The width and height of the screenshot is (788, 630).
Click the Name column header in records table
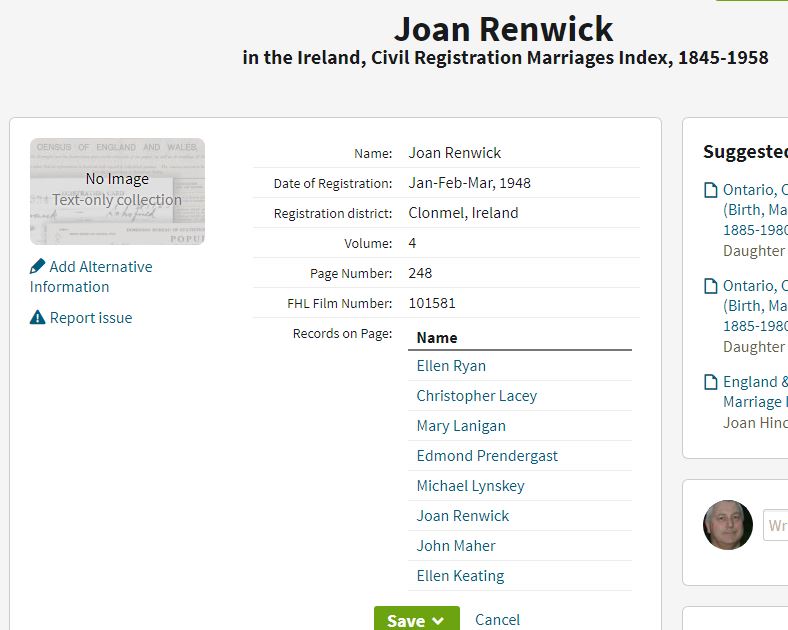coord(437,338)
